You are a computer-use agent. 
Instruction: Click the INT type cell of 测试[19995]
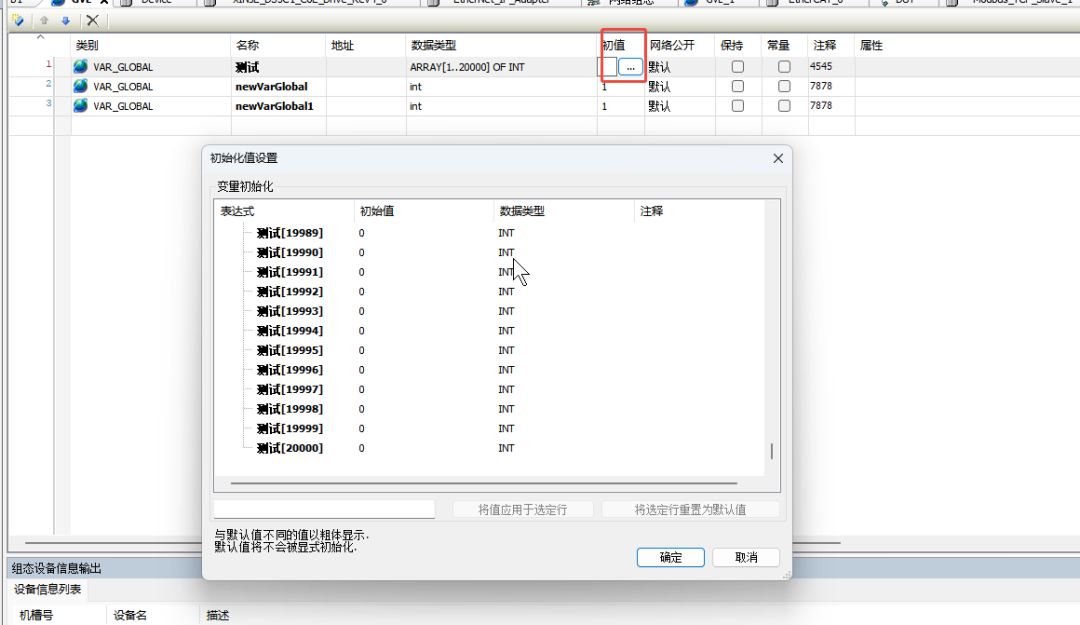tap(506, 350)
